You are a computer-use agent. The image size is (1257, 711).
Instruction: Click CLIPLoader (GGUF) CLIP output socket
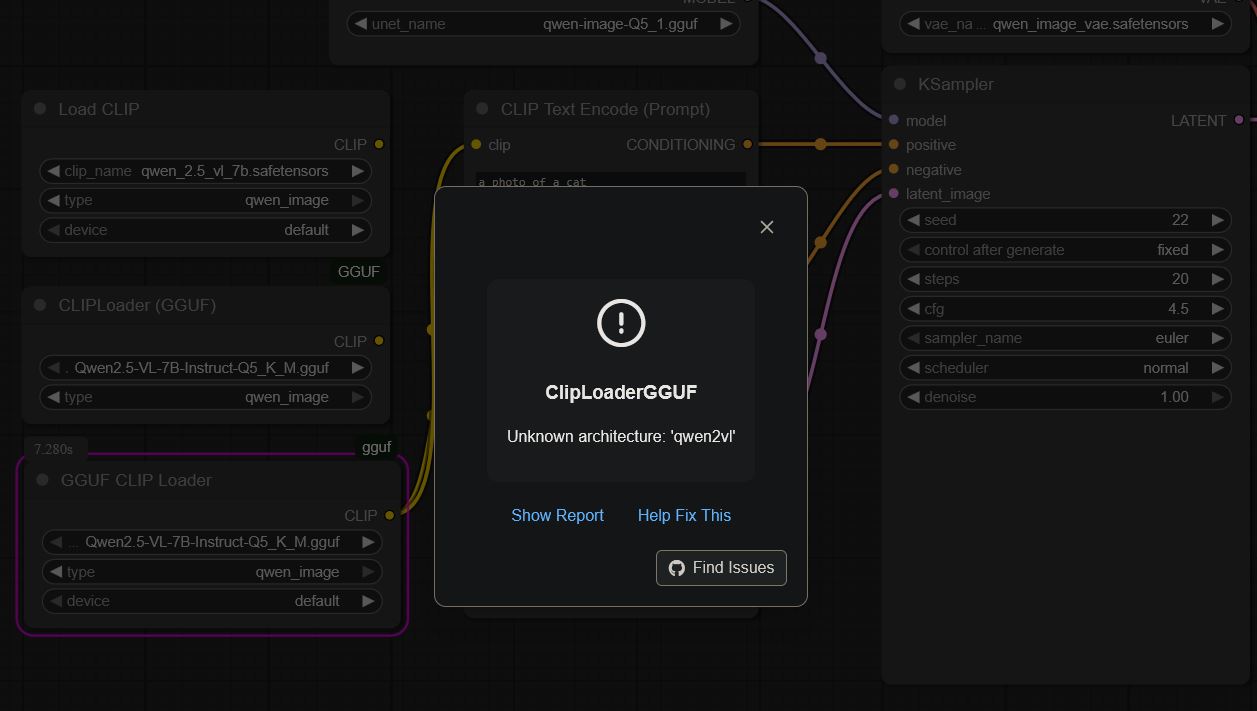click(x=378, y=341)
